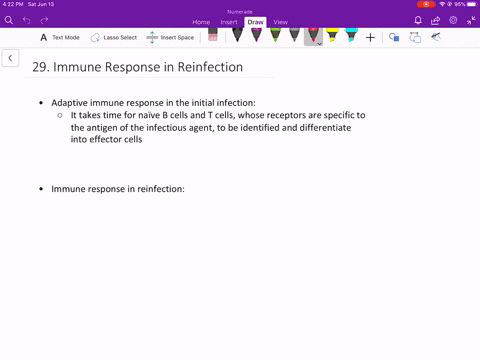Click the page title '29. Immune Response in Reinfection'
The image size is (480, 360).
click(x=137, y=67)
